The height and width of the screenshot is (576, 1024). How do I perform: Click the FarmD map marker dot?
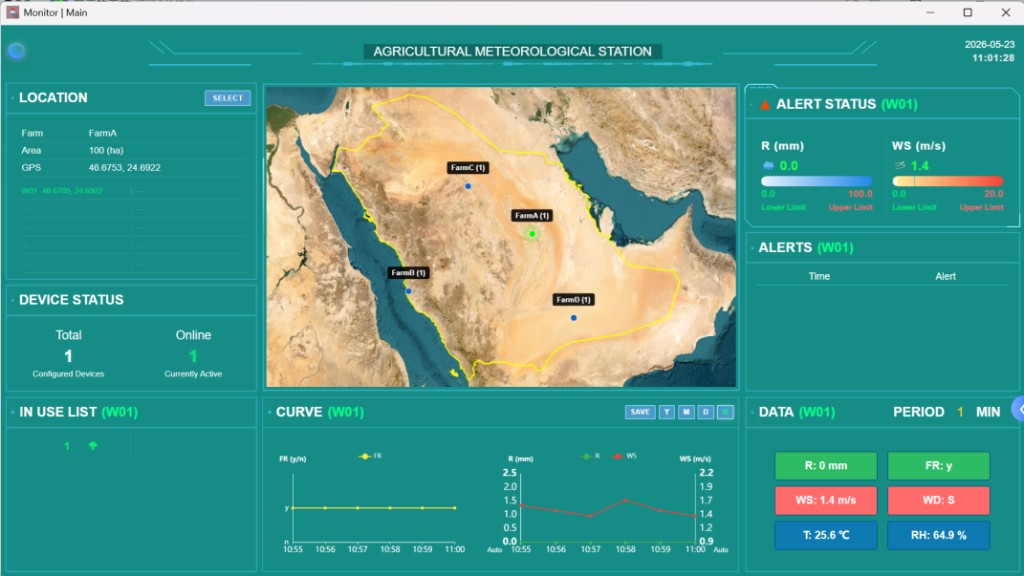click(573, 318)
